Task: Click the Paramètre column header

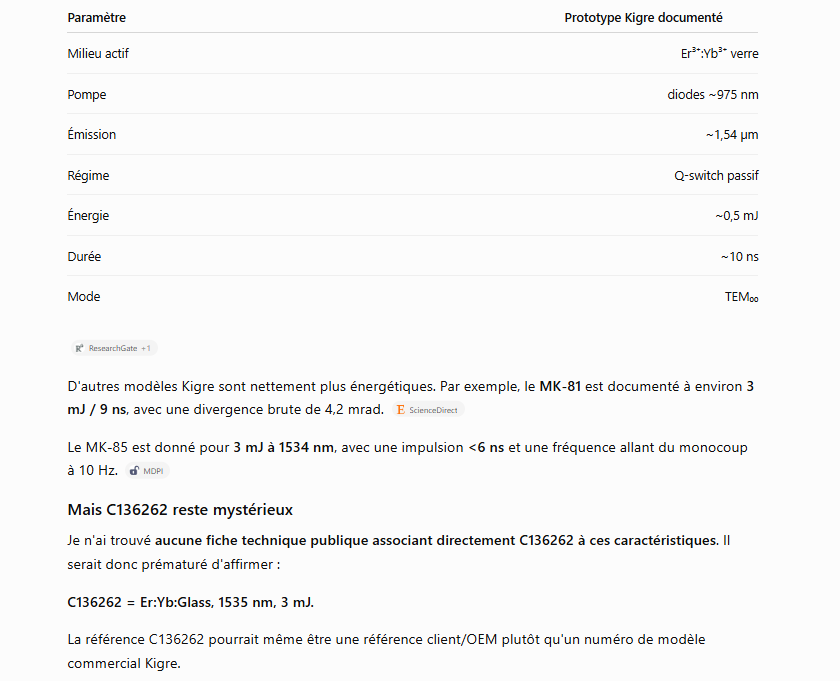Action: pyautogui.click(x=96, y=18)
